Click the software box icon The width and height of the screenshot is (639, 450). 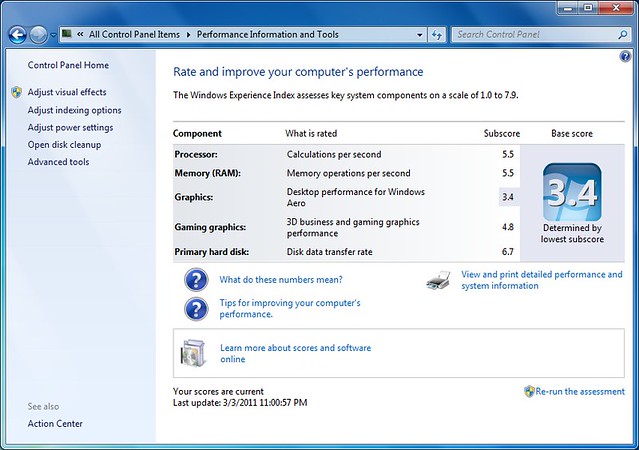(192, 353)
